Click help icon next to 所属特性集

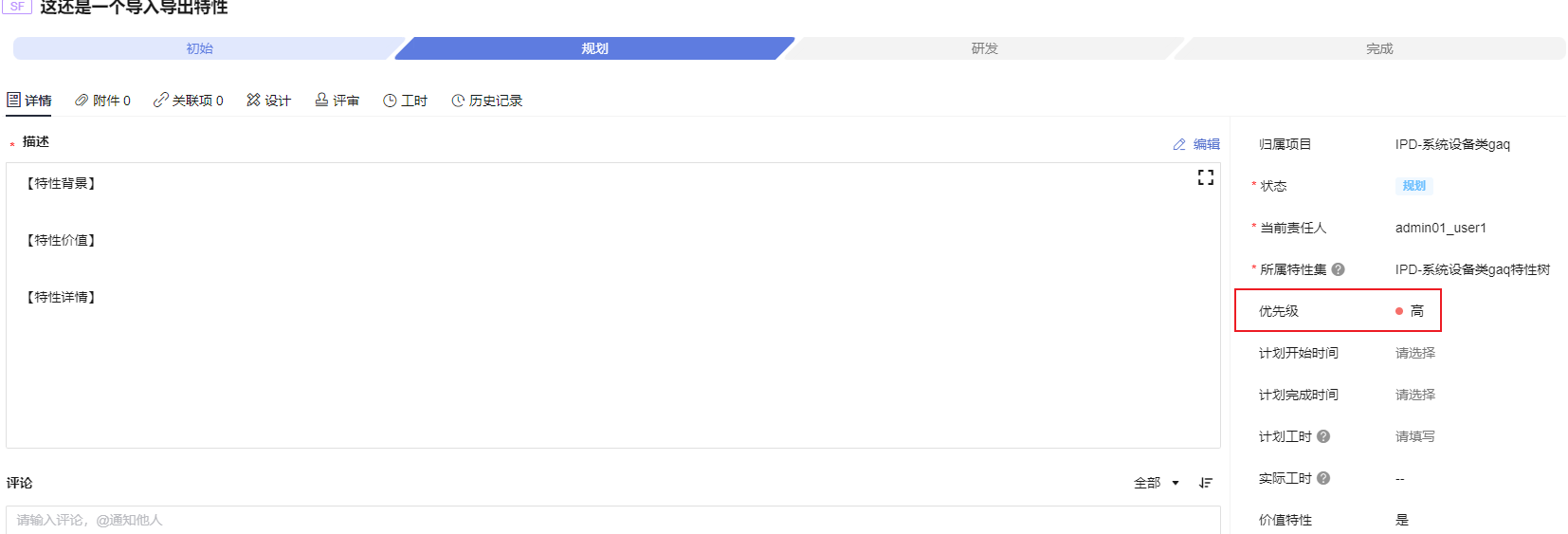point(1338,269)
